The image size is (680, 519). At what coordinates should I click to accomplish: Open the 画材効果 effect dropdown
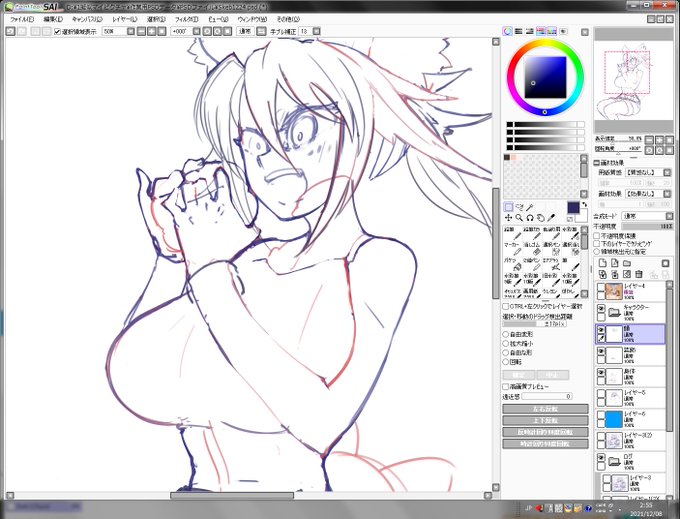tap(667, 194)
